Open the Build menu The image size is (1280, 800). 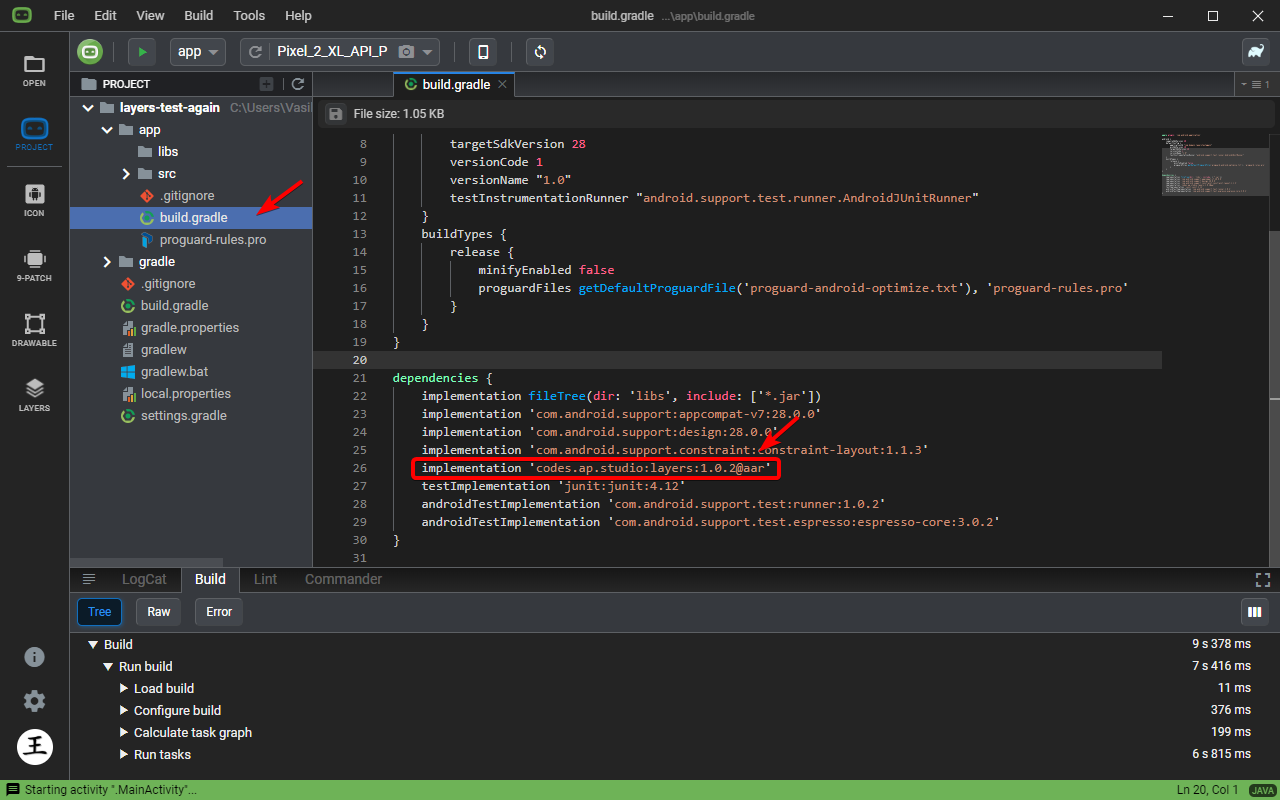[199, 16]
